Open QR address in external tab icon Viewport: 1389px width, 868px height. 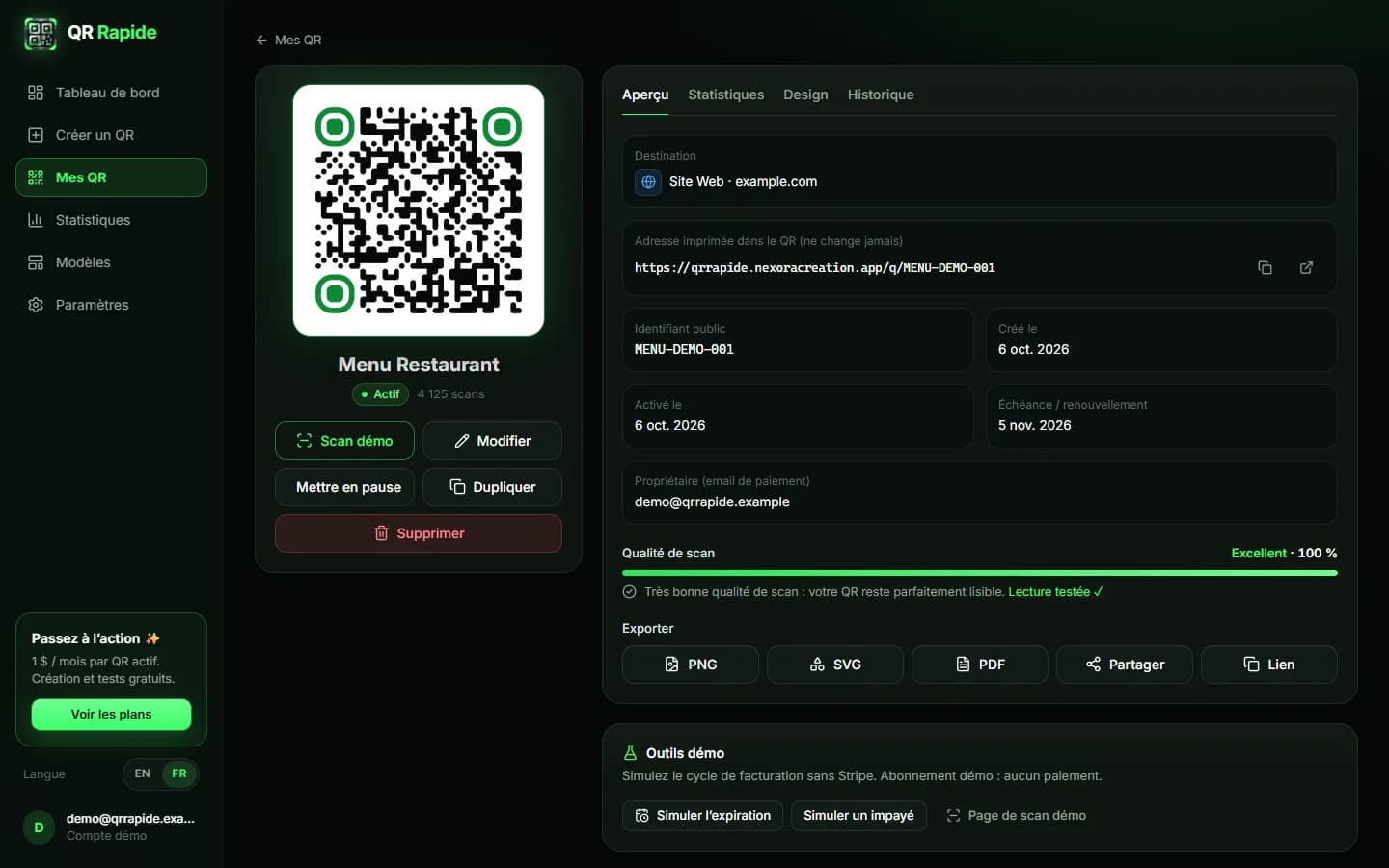point(1306,267)
